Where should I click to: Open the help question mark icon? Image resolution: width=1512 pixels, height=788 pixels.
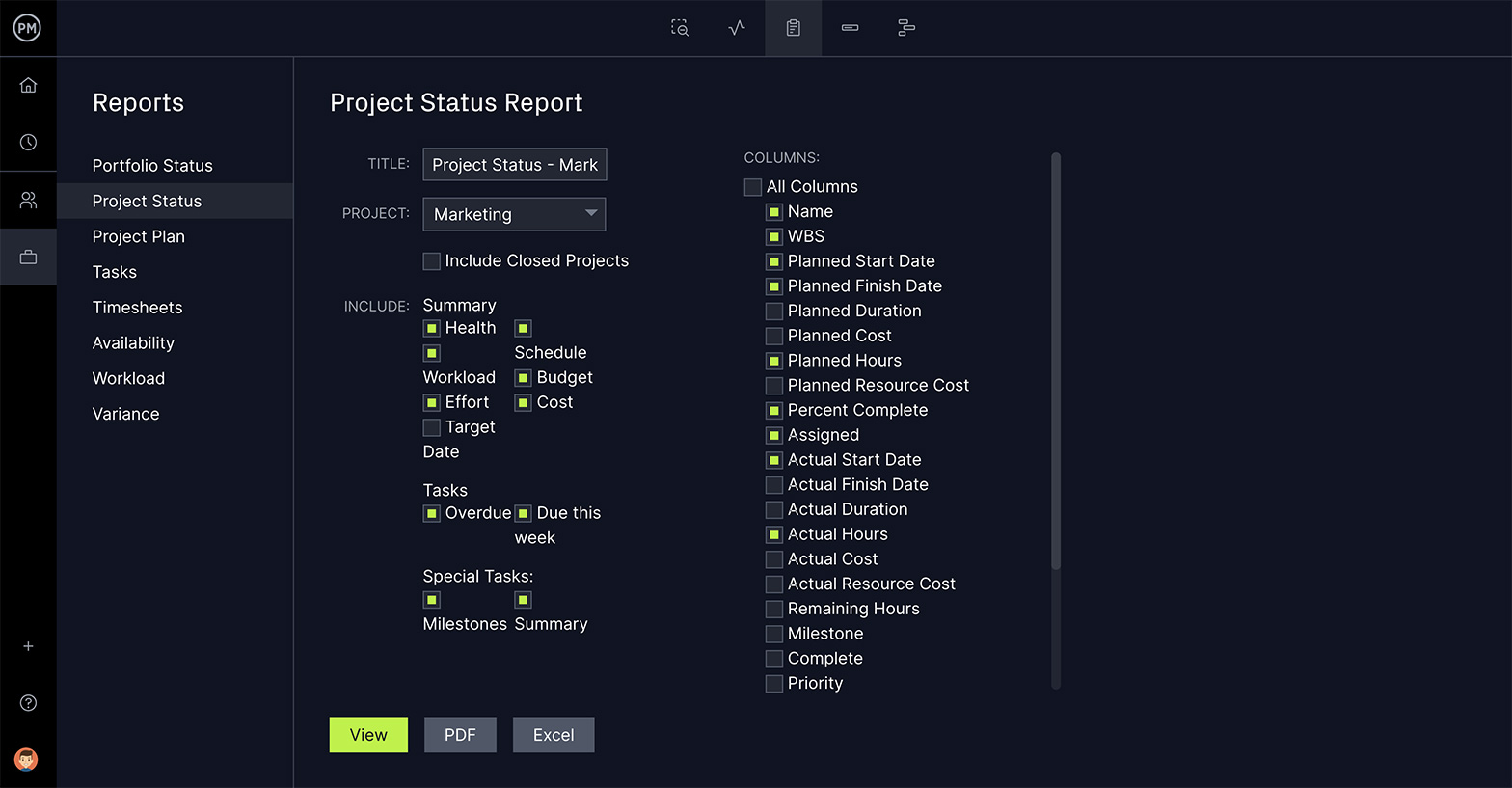[x=28, y=703]
